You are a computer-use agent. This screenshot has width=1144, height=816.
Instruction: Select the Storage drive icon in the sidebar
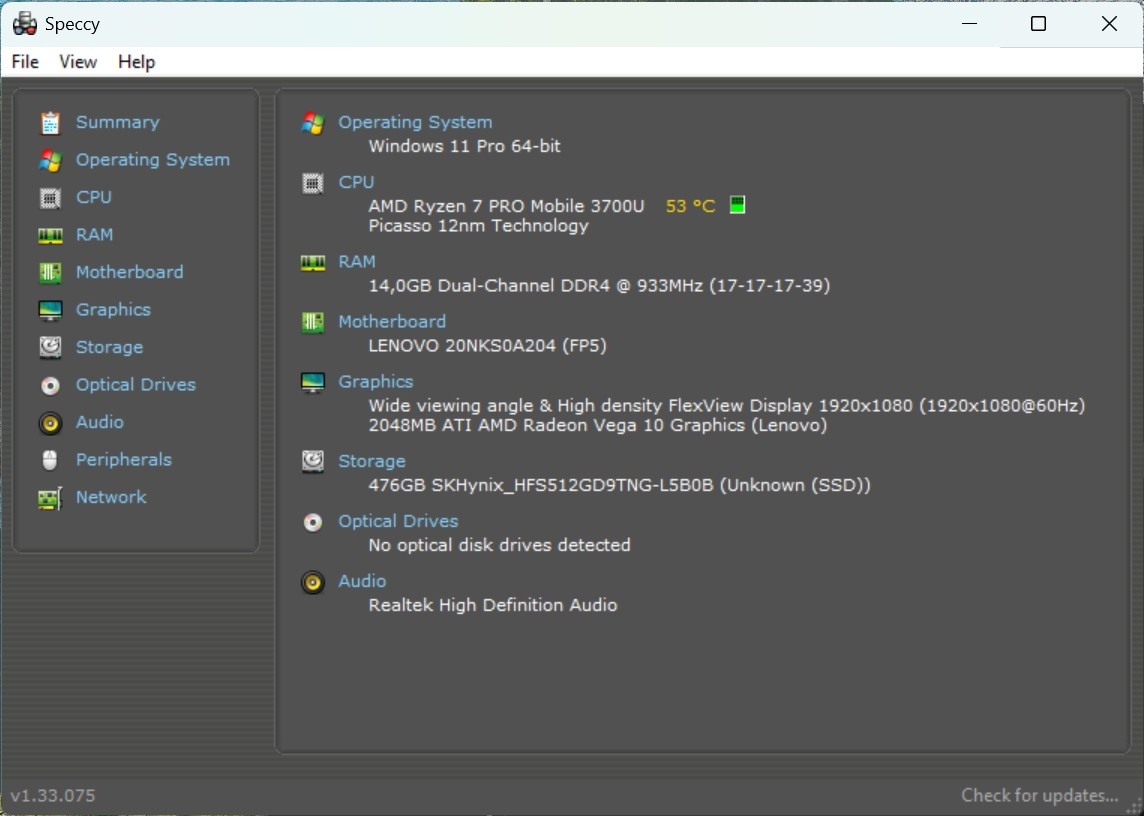click(x=51, y=347)
